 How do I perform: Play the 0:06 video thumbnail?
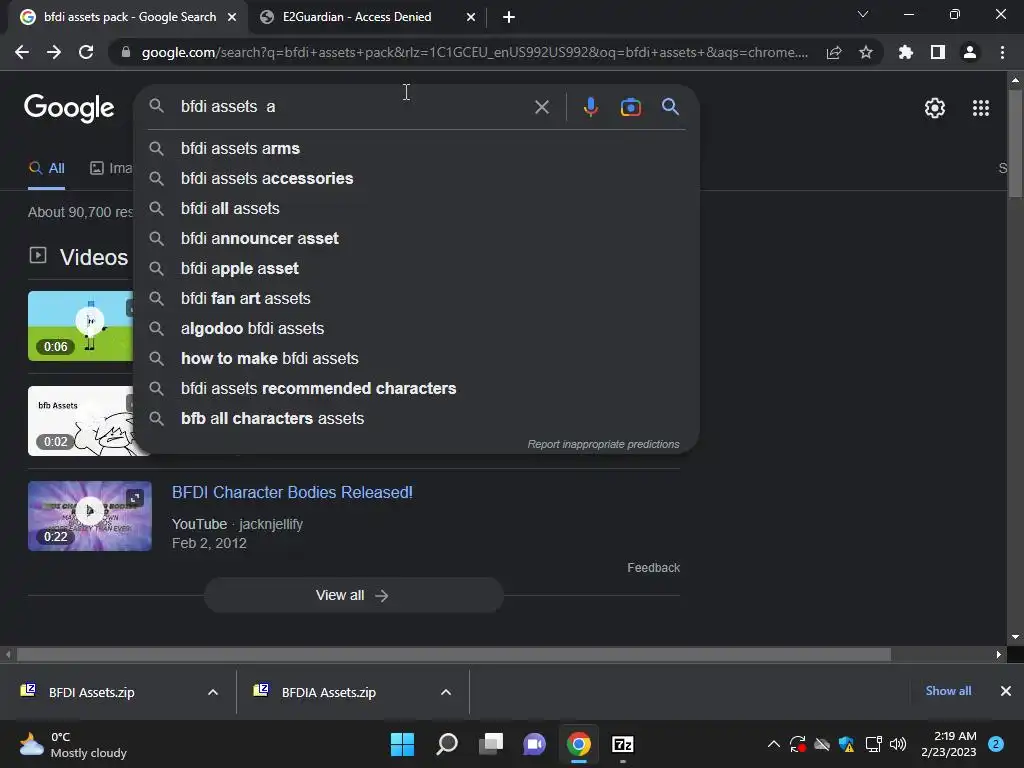tap(80, 326)
